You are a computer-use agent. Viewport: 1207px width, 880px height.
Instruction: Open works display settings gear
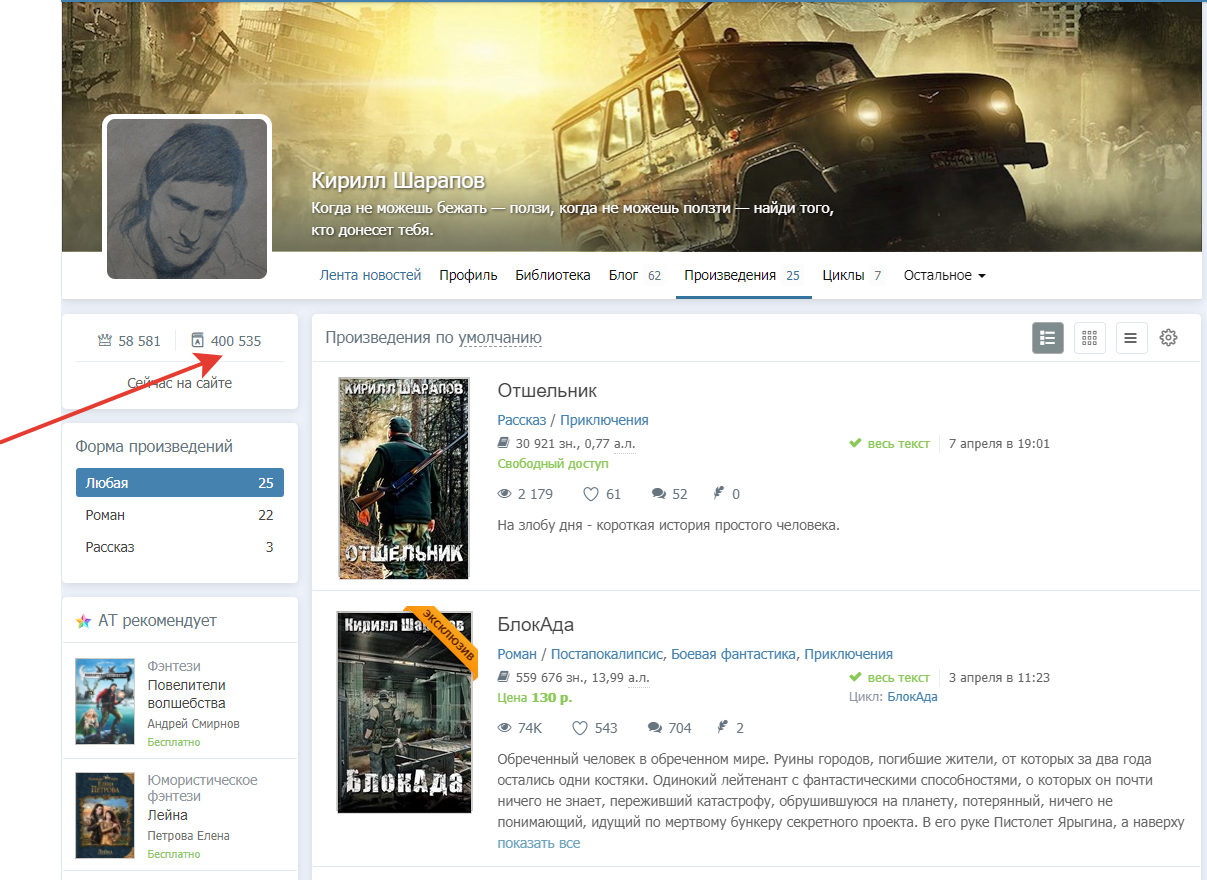(1168, 338)
